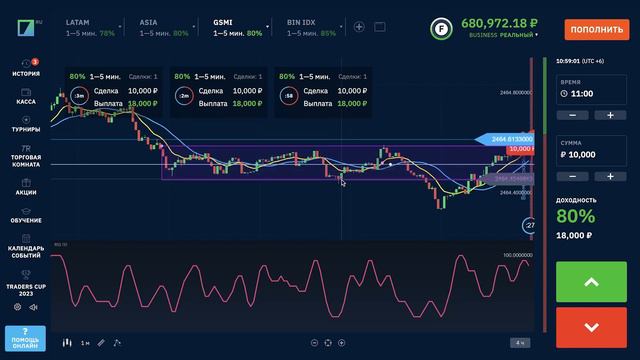Center the chart with crosshair icon
Screen dimensions: 640x360
click(328, 343)
